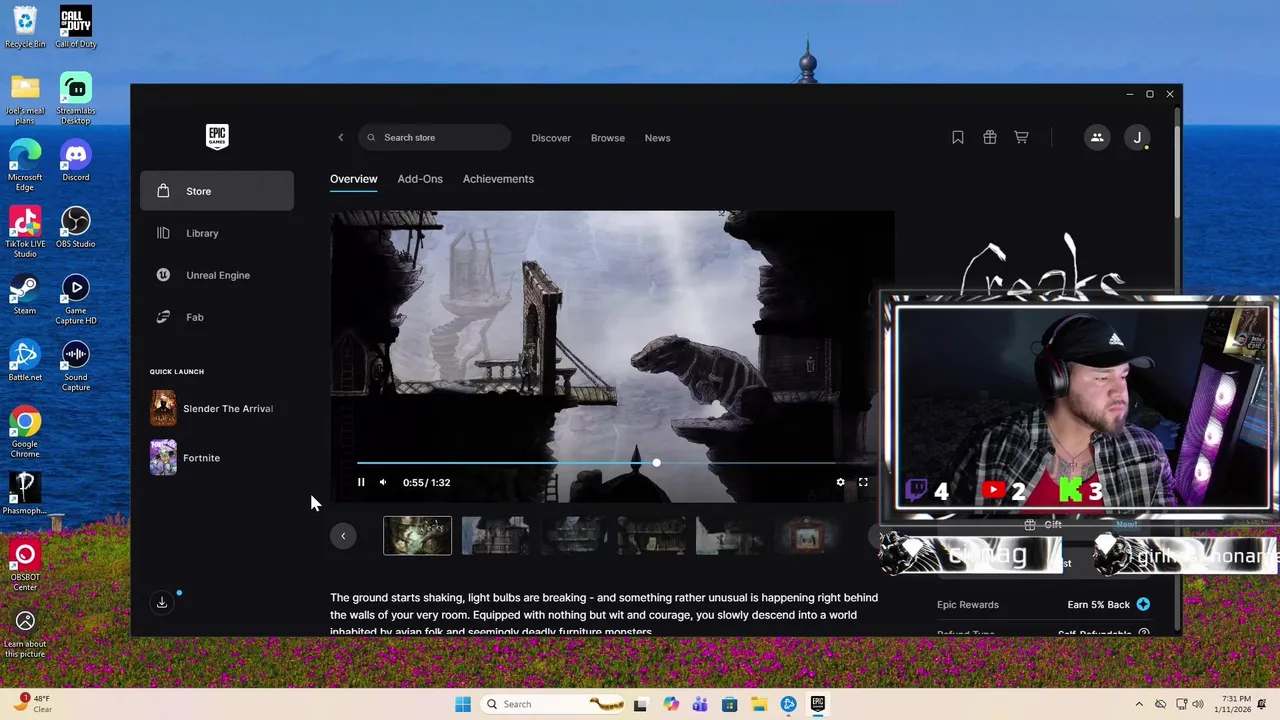Open Google Chrome desktop shortcut

[x=25, y=433]
